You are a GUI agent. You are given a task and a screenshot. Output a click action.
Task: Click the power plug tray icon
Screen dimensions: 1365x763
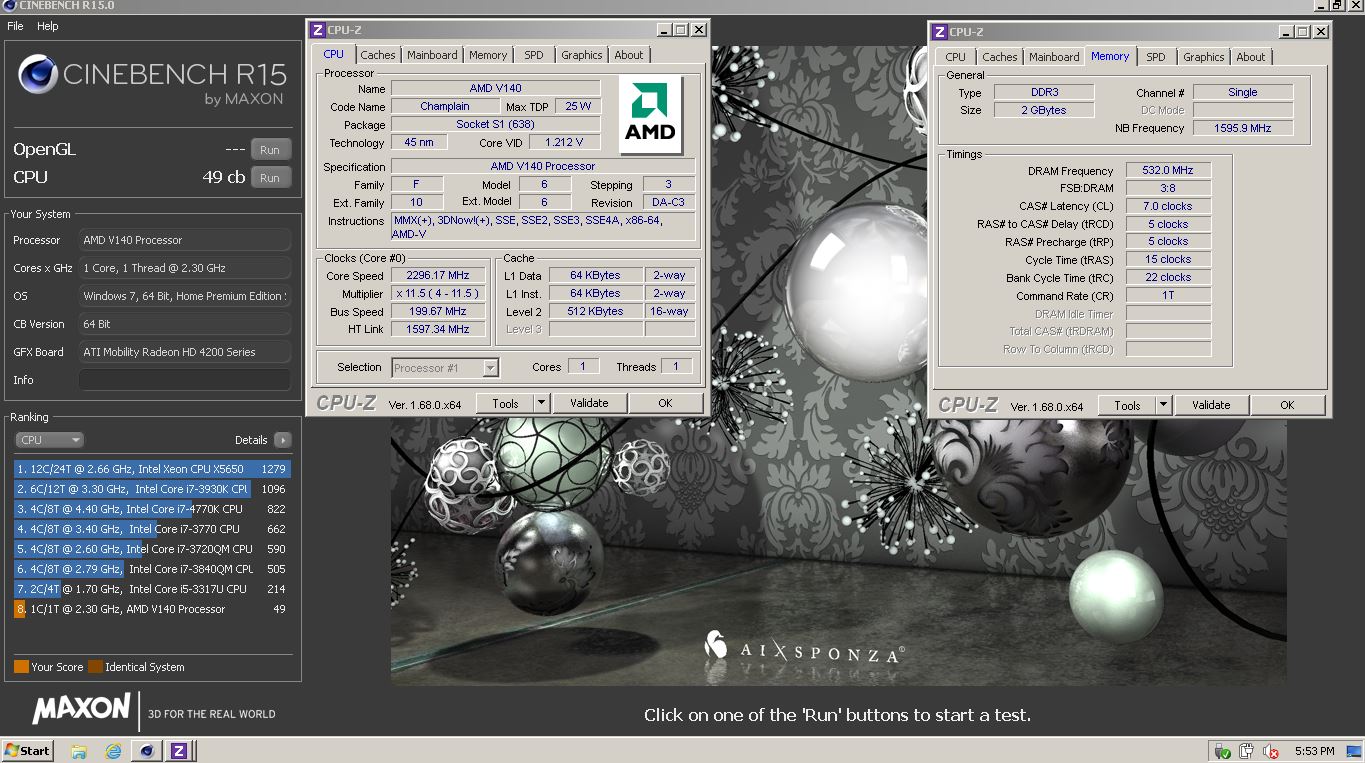coord(1247,751)
